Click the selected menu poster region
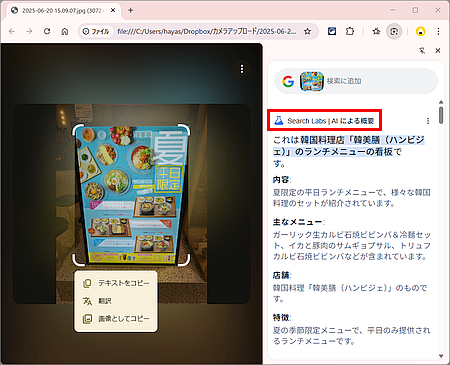This screenshot has height=365, width=450. pos(131,195)
